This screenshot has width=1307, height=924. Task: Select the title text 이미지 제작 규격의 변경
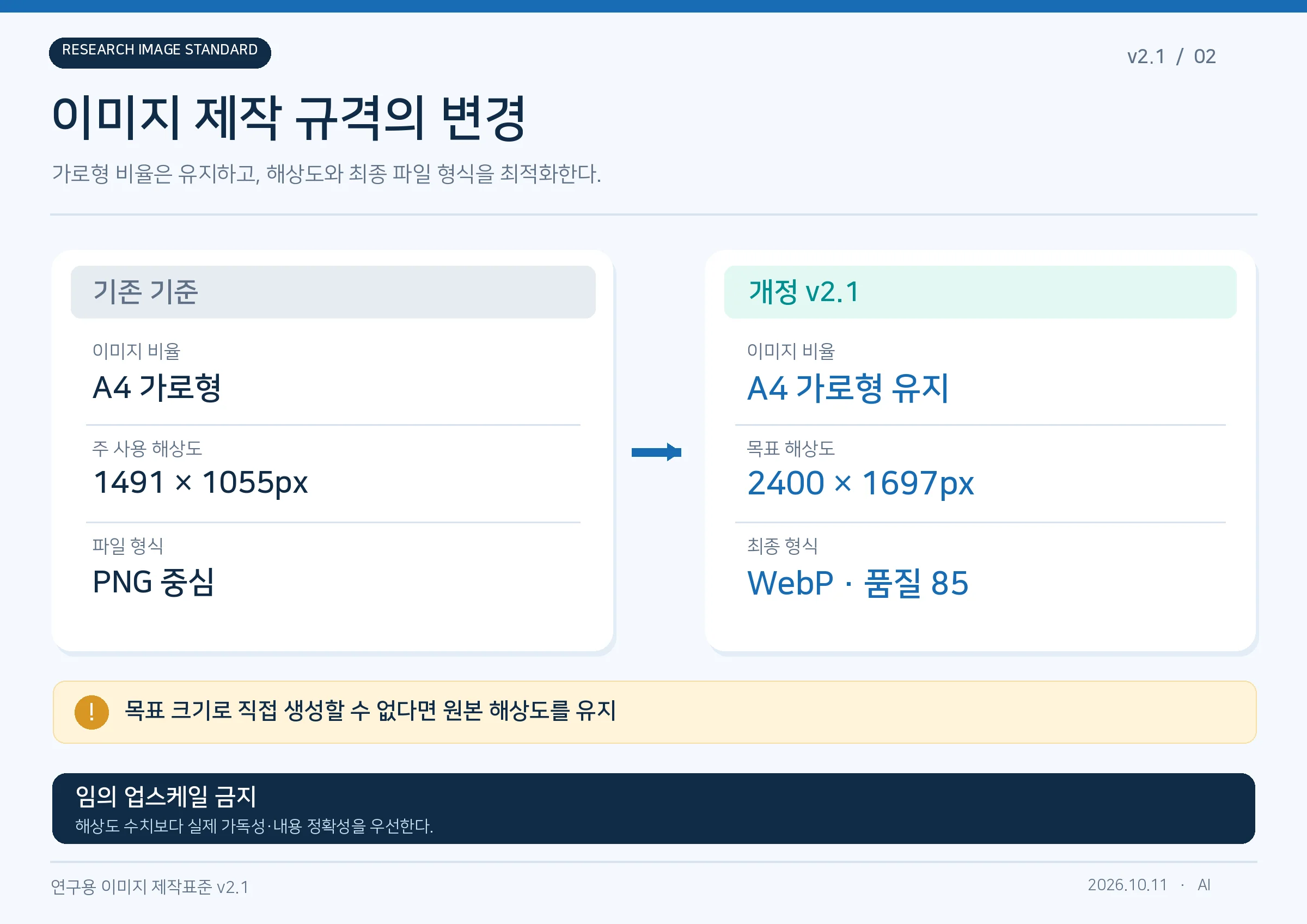pyautogui.click(x=289, y=118)
